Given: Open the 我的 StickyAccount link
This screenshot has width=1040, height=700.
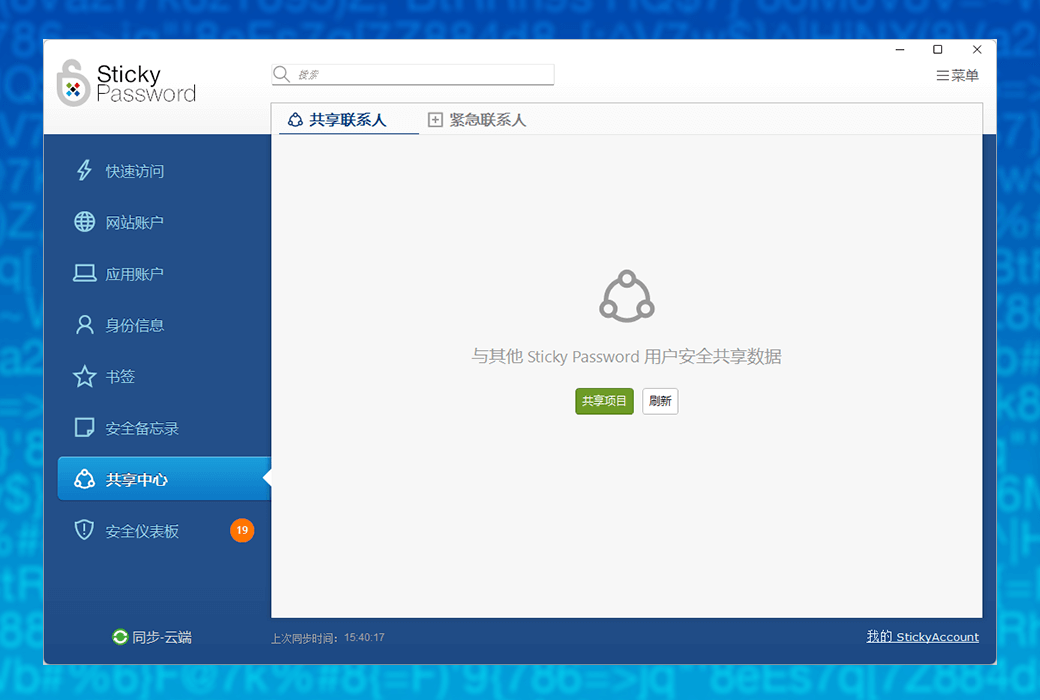Looking at the screenshot, I should (923, 637).
